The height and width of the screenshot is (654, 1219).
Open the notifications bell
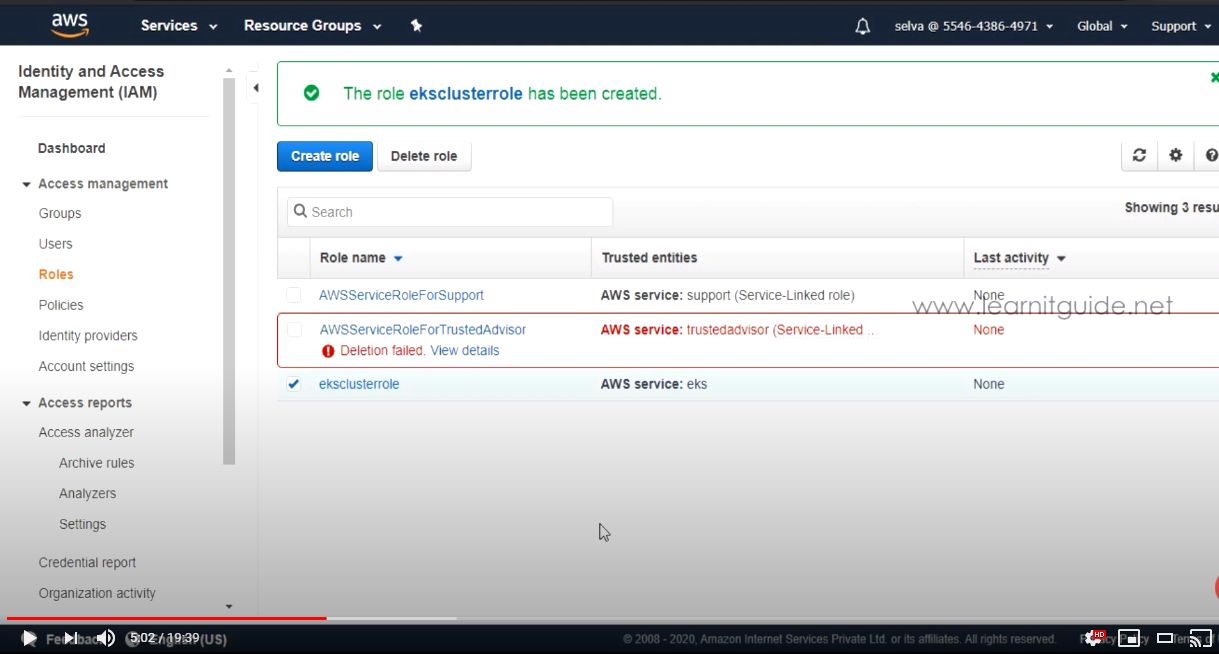point(863,27)
